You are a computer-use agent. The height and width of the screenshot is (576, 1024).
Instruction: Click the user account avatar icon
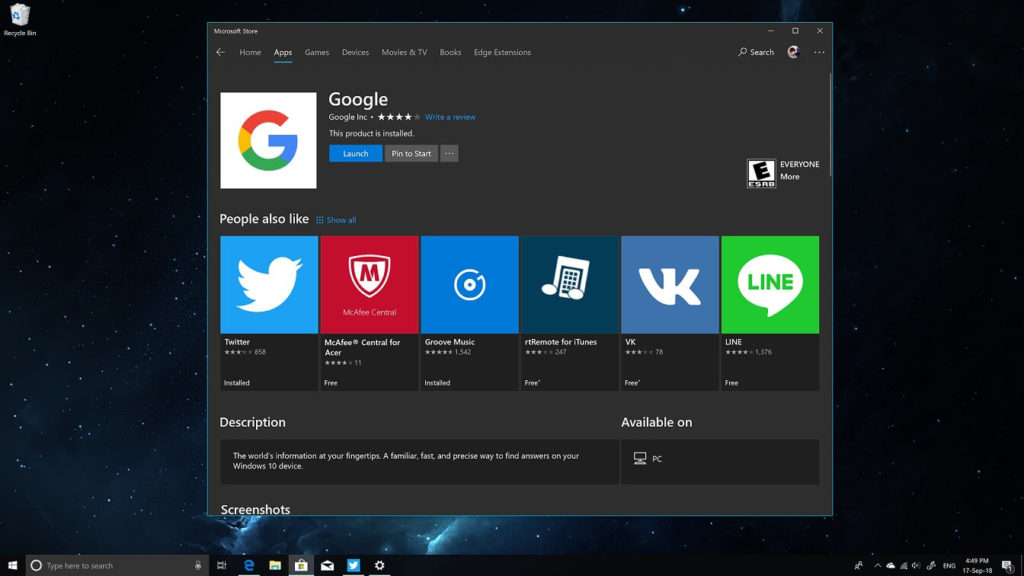[x=792, y=52]
